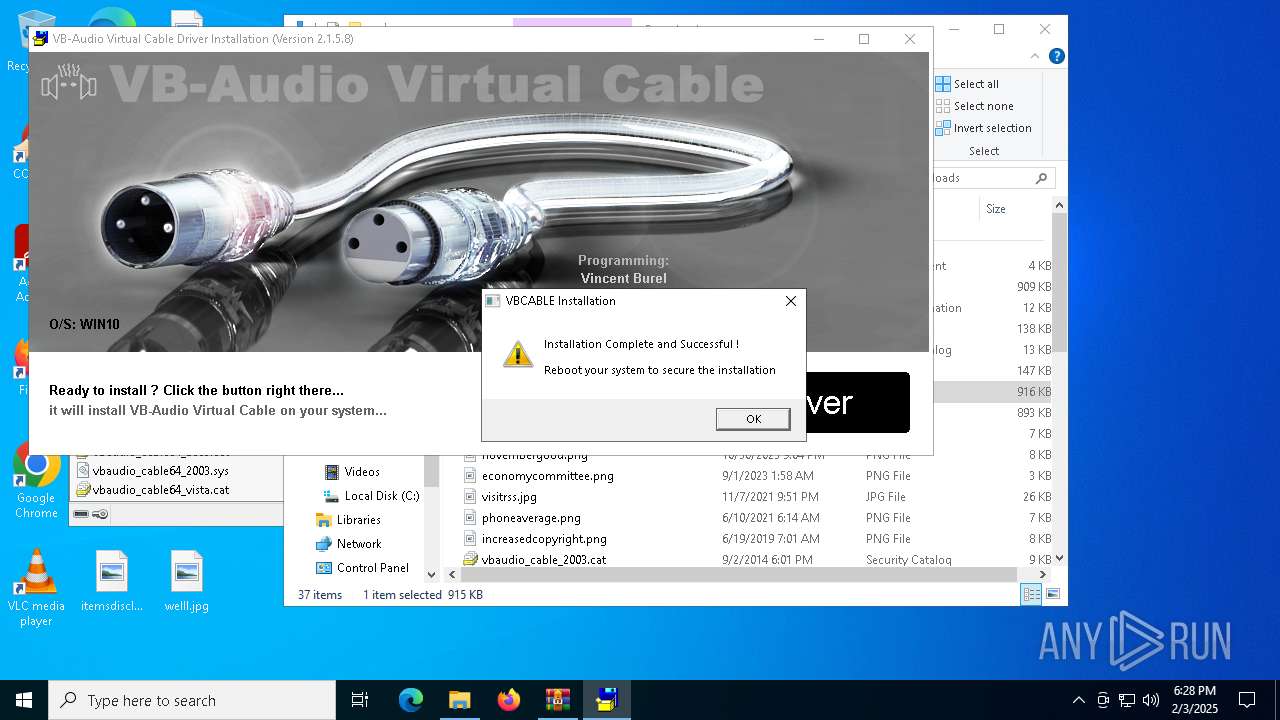Select Local Disk (C:) in navigation pane

(371, 496)
